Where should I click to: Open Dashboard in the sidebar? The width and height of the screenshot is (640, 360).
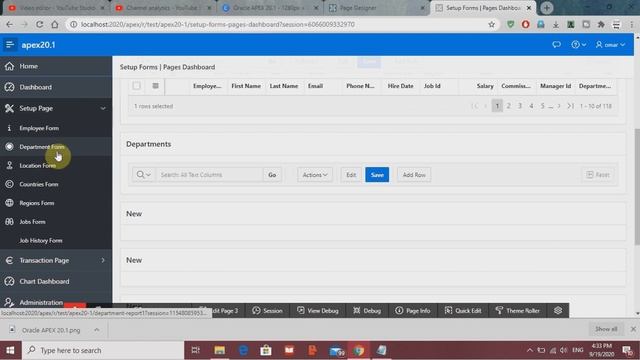[56, 87]
